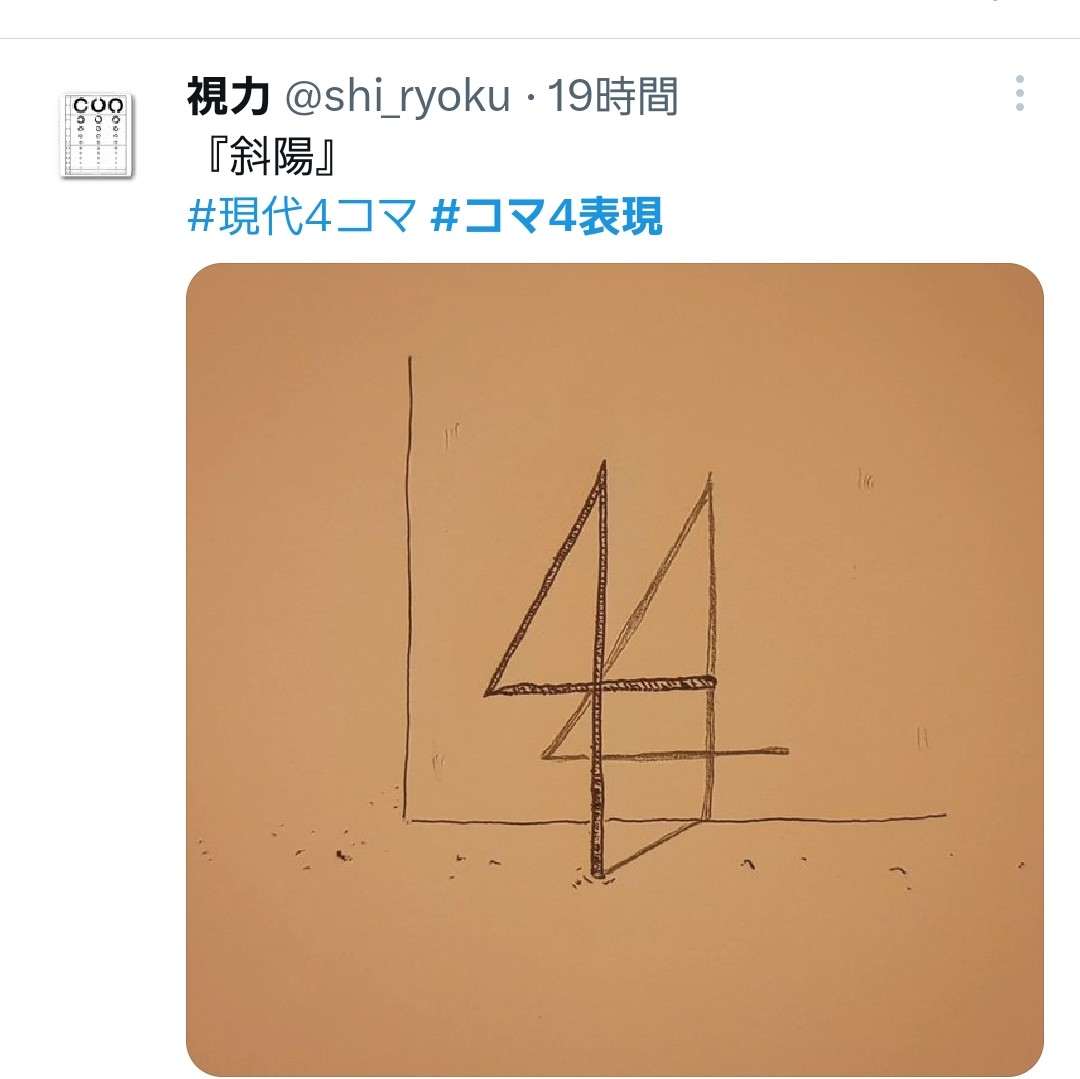Tap the base of the 4's stem
The width and height of the screenshot is (1080, 1079).
[x=596, y=868]
